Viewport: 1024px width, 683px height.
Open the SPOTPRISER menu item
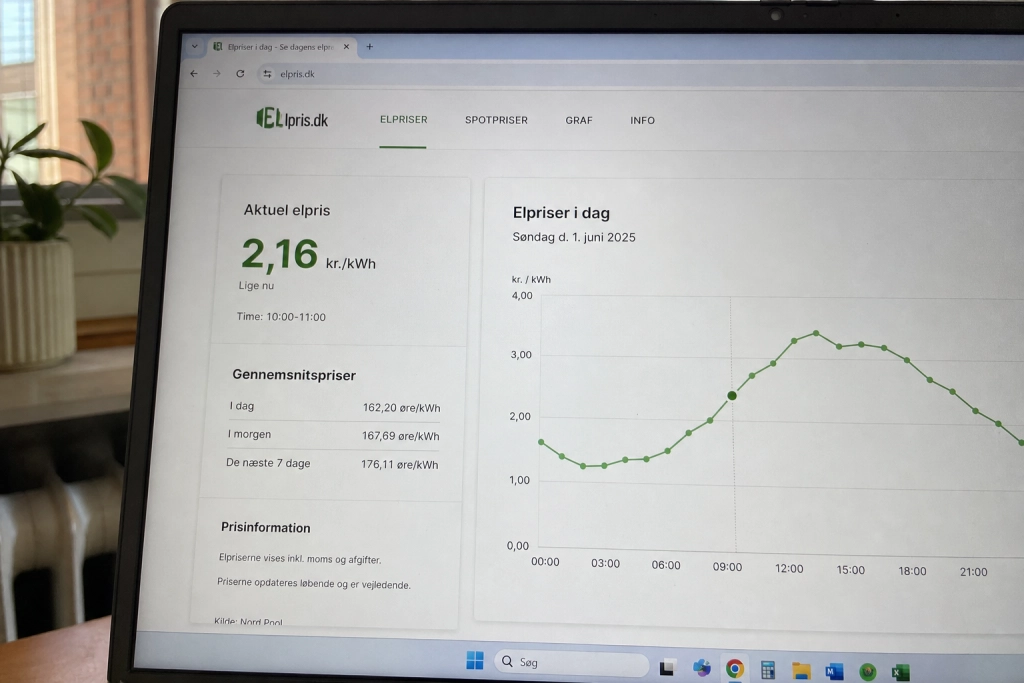tap(496, 120)
